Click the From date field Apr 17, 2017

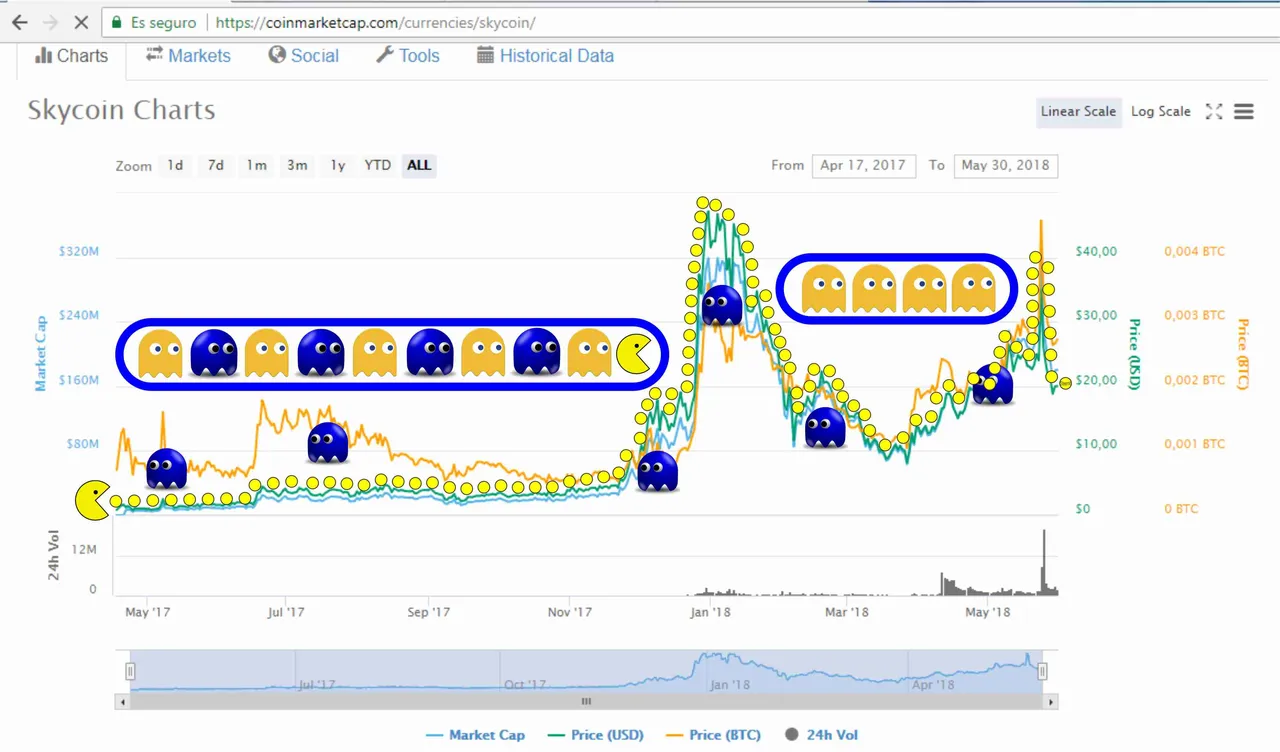click(864, 165)
